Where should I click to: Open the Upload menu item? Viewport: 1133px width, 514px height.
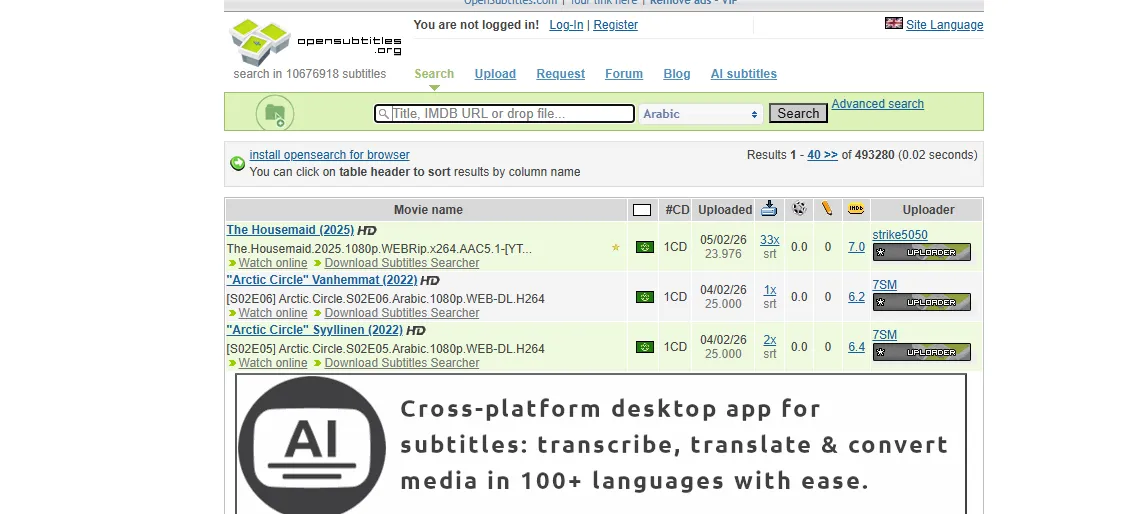495,74
